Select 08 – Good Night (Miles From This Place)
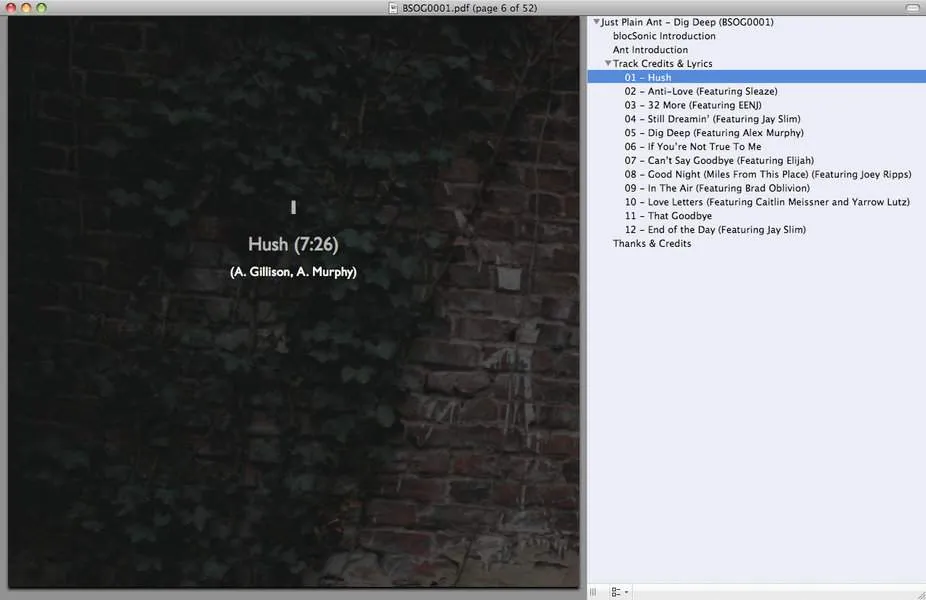 [x=768, y=174]
